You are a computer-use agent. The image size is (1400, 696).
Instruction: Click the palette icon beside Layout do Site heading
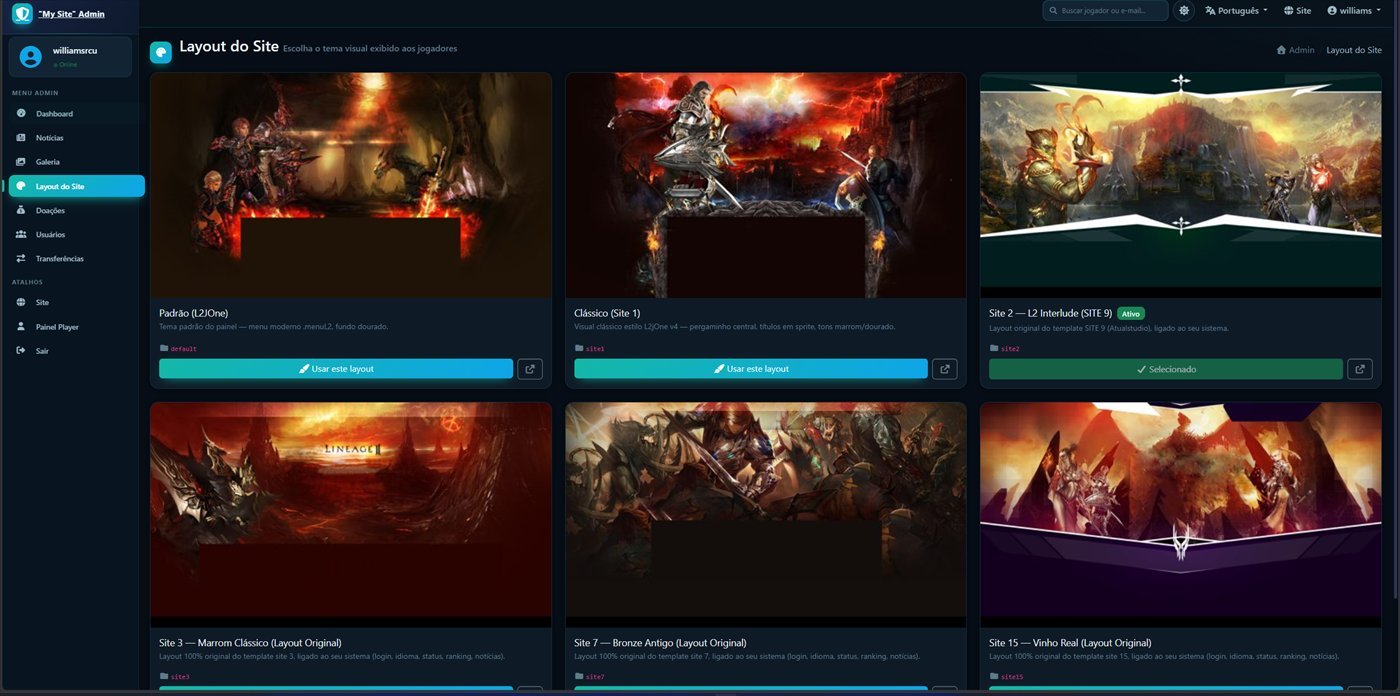(x=161, y=52)
